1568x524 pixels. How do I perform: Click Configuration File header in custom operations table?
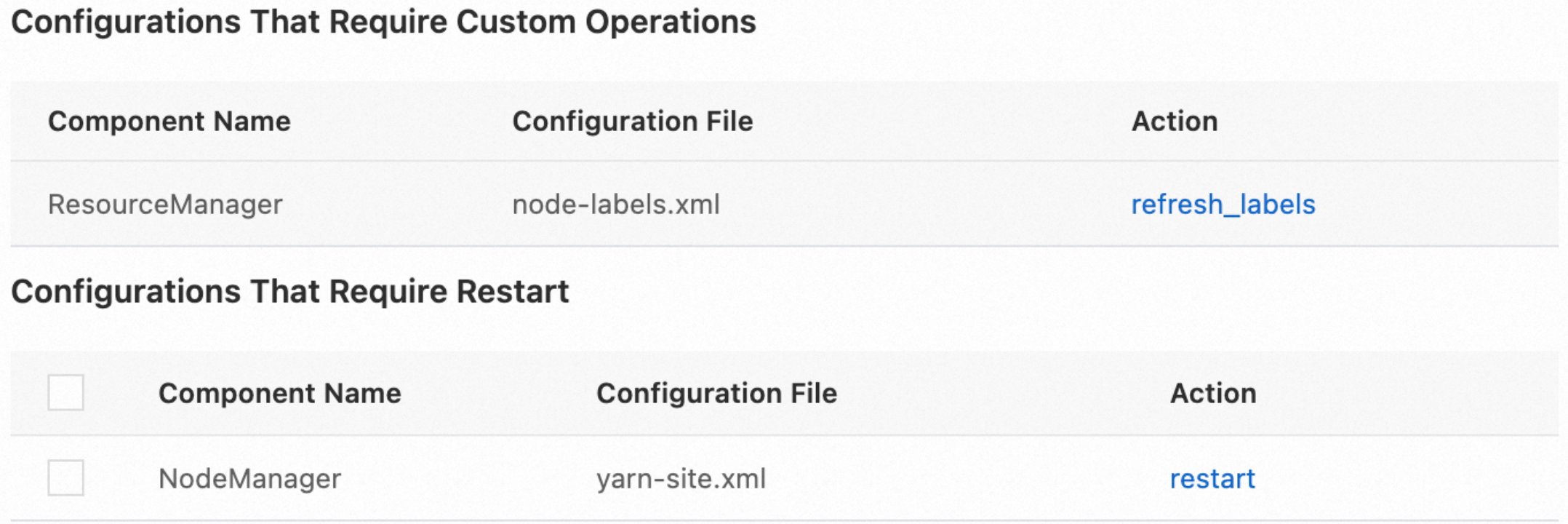click(633, 122)
